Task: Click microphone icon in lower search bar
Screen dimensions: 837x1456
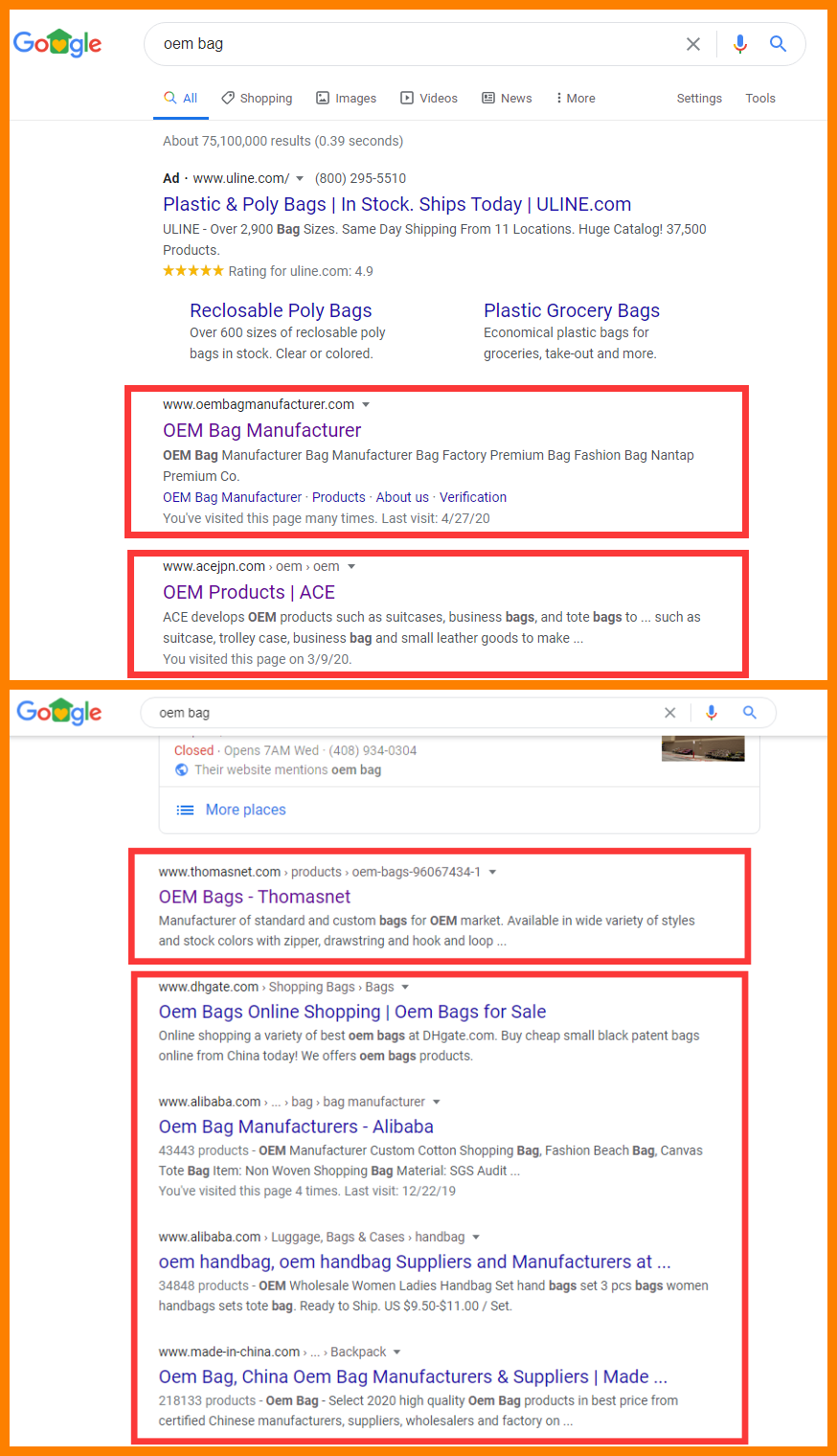Action: [x=711, y=713]
